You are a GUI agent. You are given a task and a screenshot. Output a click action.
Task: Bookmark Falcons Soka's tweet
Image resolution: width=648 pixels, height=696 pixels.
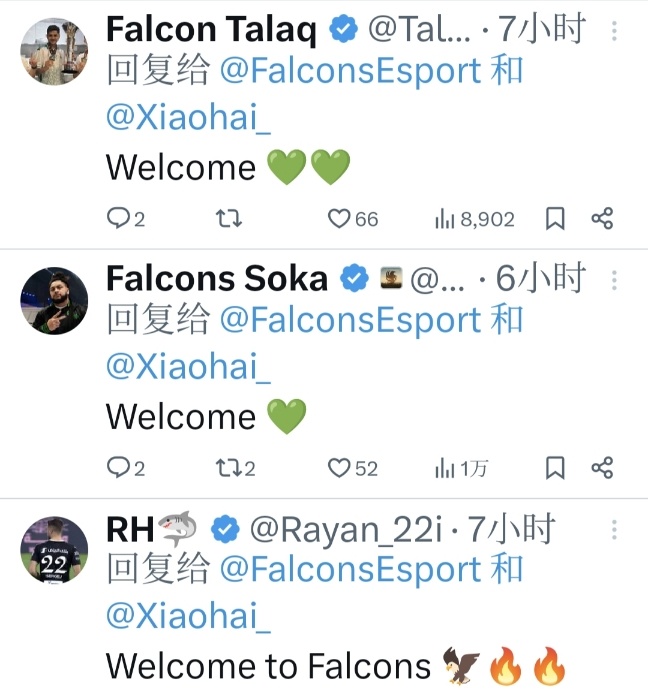[555, 468]
